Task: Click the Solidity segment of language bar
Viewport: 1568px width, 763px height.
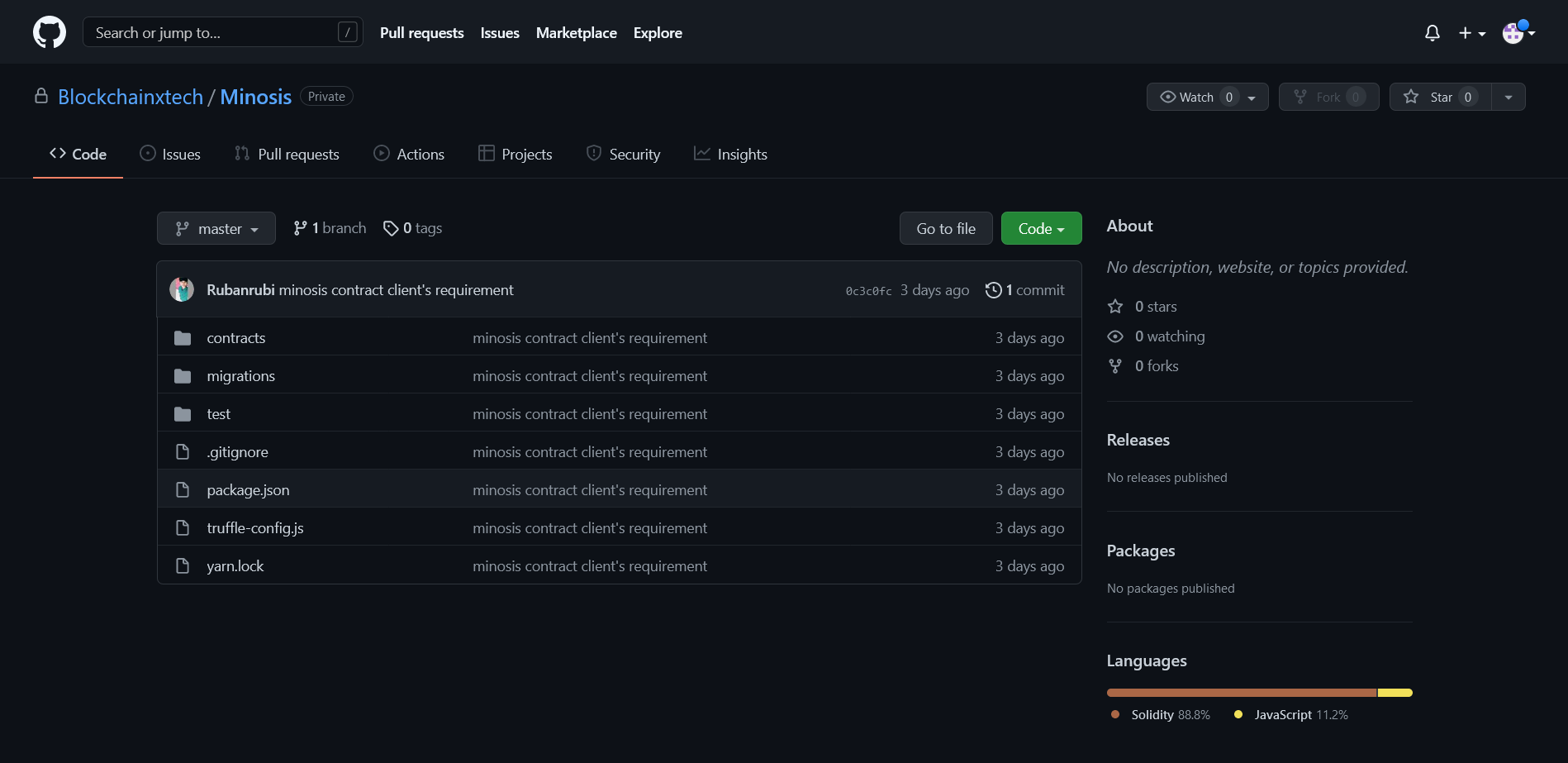Action: 1242,693
